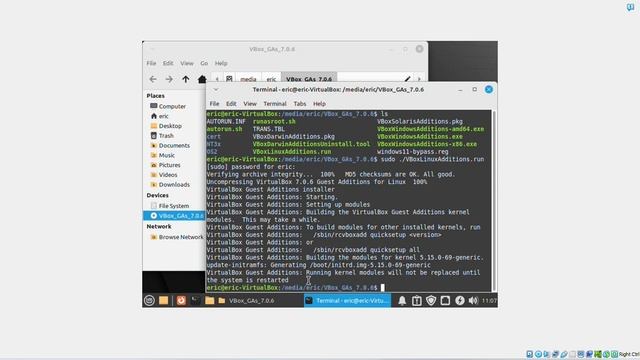Image resolution: width=640 pixels, height=360 pixels.
Task: Open the Terminal window's View menu
Action: click(x=250, y=104)
